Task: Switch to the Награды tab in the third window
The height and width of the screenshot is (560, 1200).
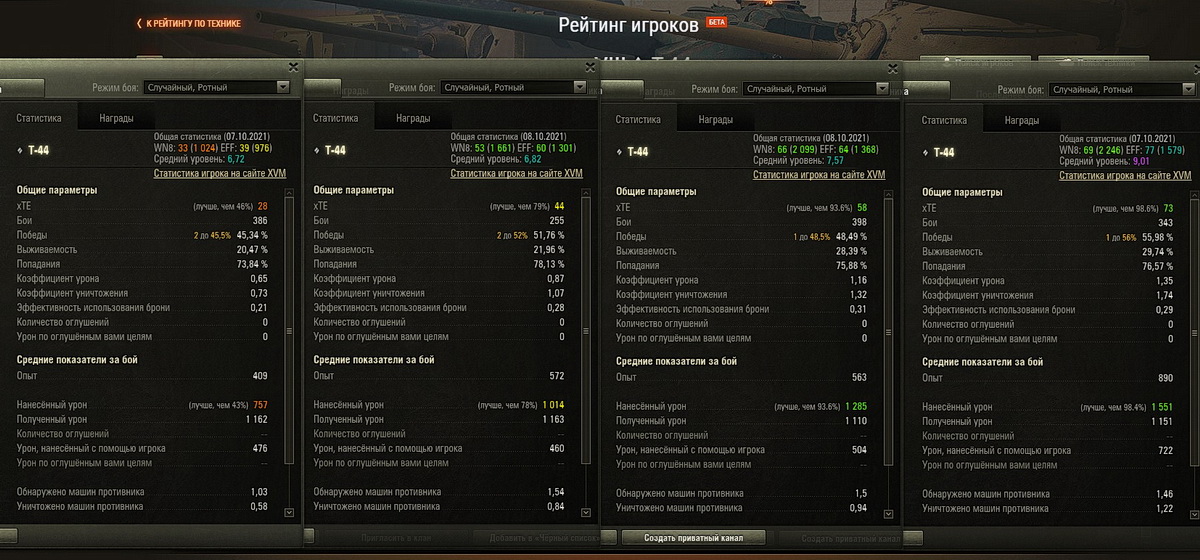Action: coord(715,120)
